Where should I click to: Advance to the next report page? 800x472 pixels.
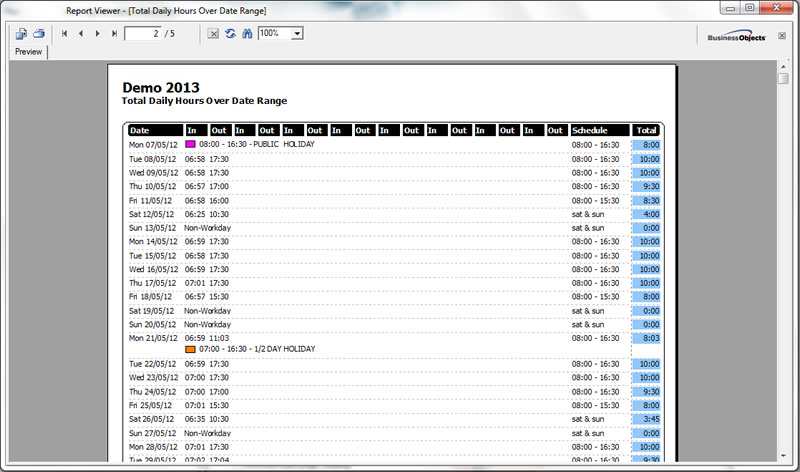[x=97, y=34]
